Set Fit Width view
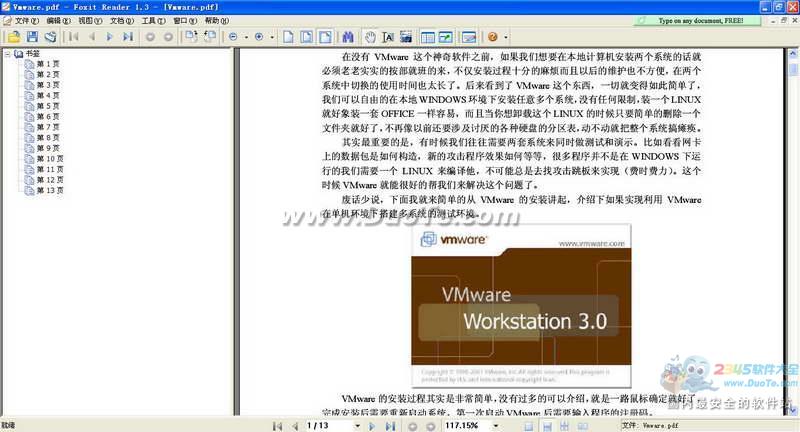Image resolution: width=800 pixels, height=432 pixels. click(x=325, y=37)
